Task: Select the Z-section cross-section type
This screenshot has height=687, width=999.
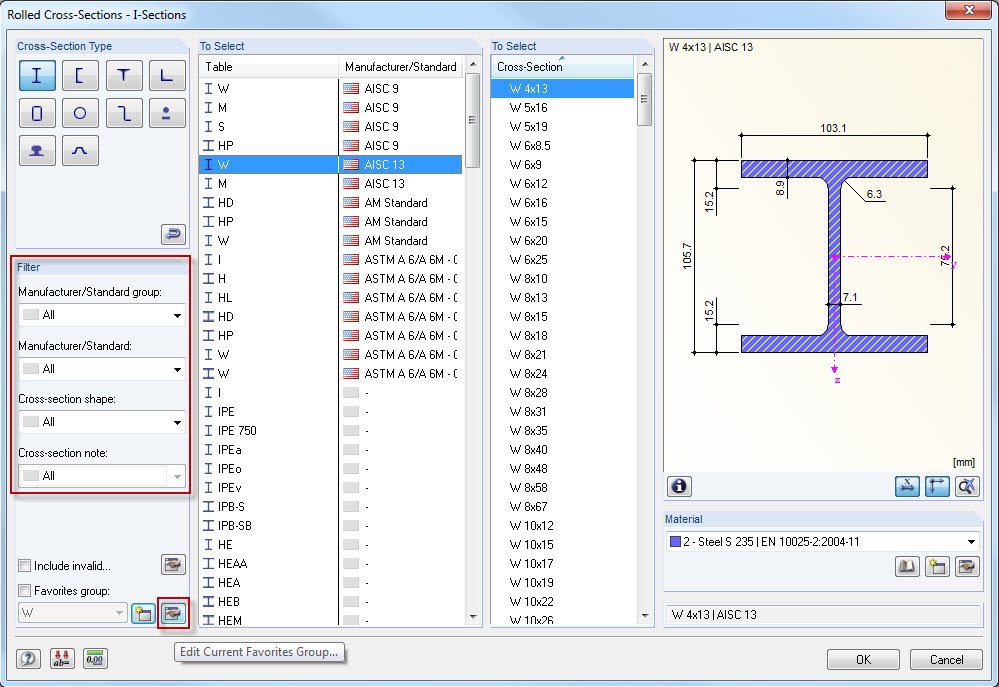Action: [x=124, y=113]
